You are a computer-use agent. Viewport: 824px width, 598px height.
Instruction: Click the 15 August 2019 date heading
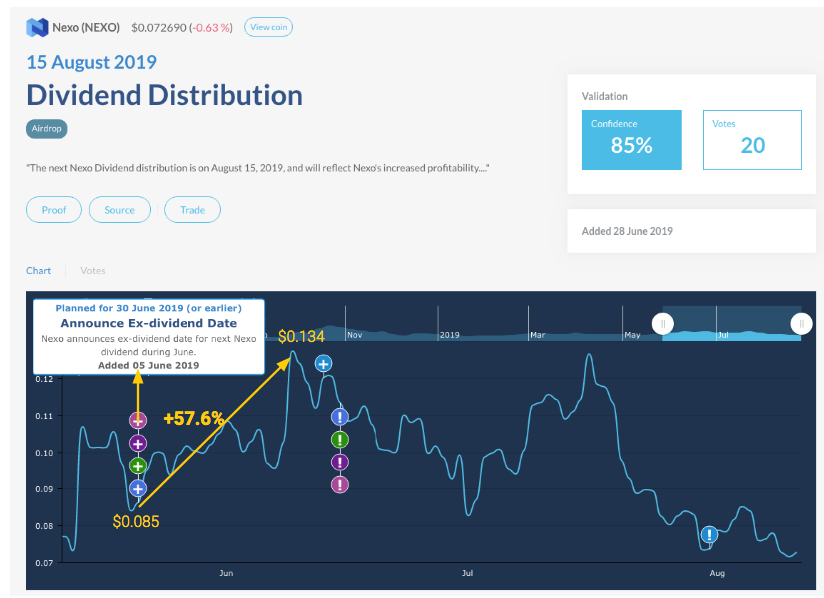point(91,62)
